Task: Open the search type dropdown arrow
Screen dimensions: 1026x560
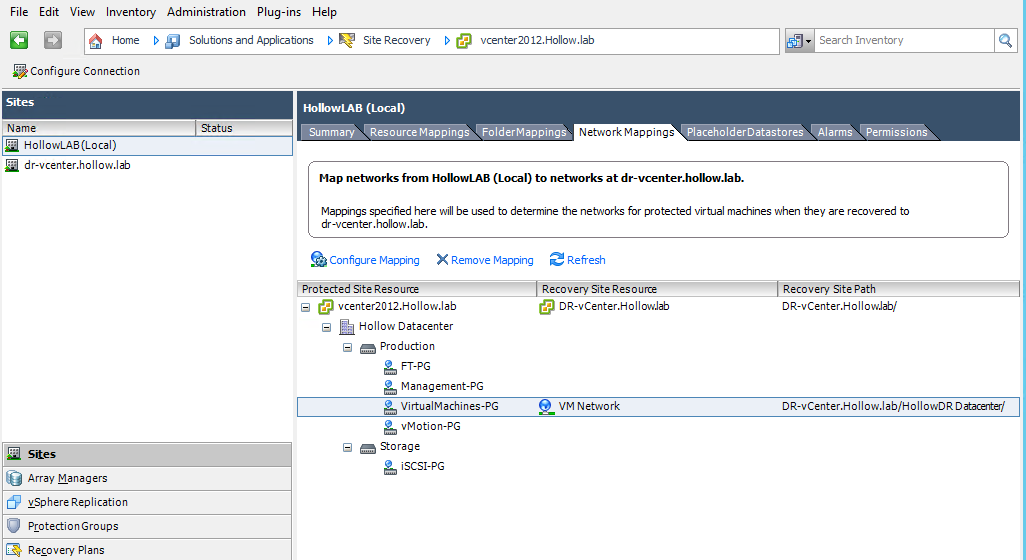Action: click(x=808, y=41)
